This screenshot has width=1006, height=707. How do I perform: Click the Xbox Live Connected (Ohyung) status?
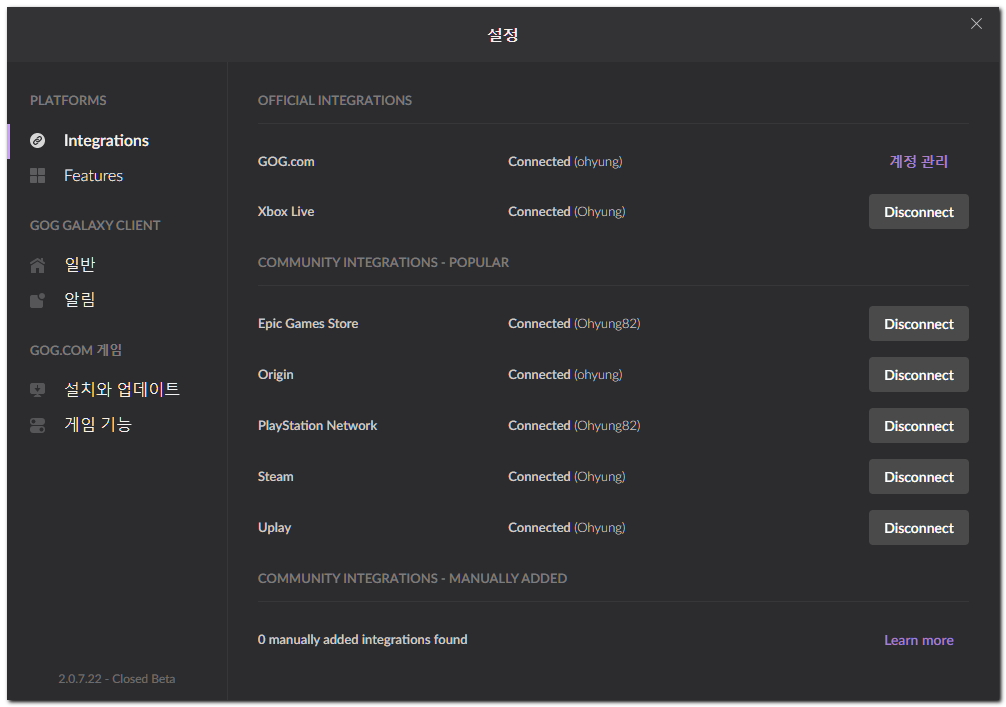point(567,212)
